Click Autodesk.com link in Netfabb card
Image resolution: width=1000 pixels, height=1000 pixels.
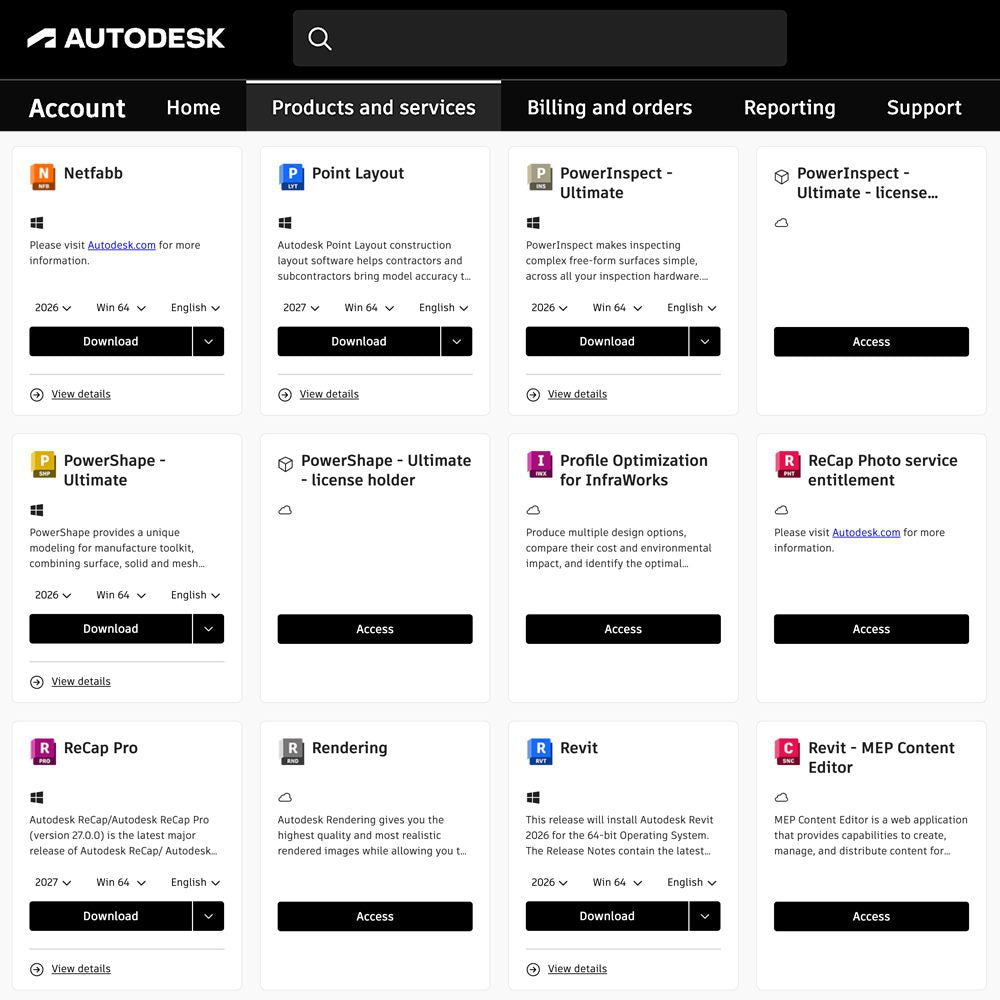[121, 245]
